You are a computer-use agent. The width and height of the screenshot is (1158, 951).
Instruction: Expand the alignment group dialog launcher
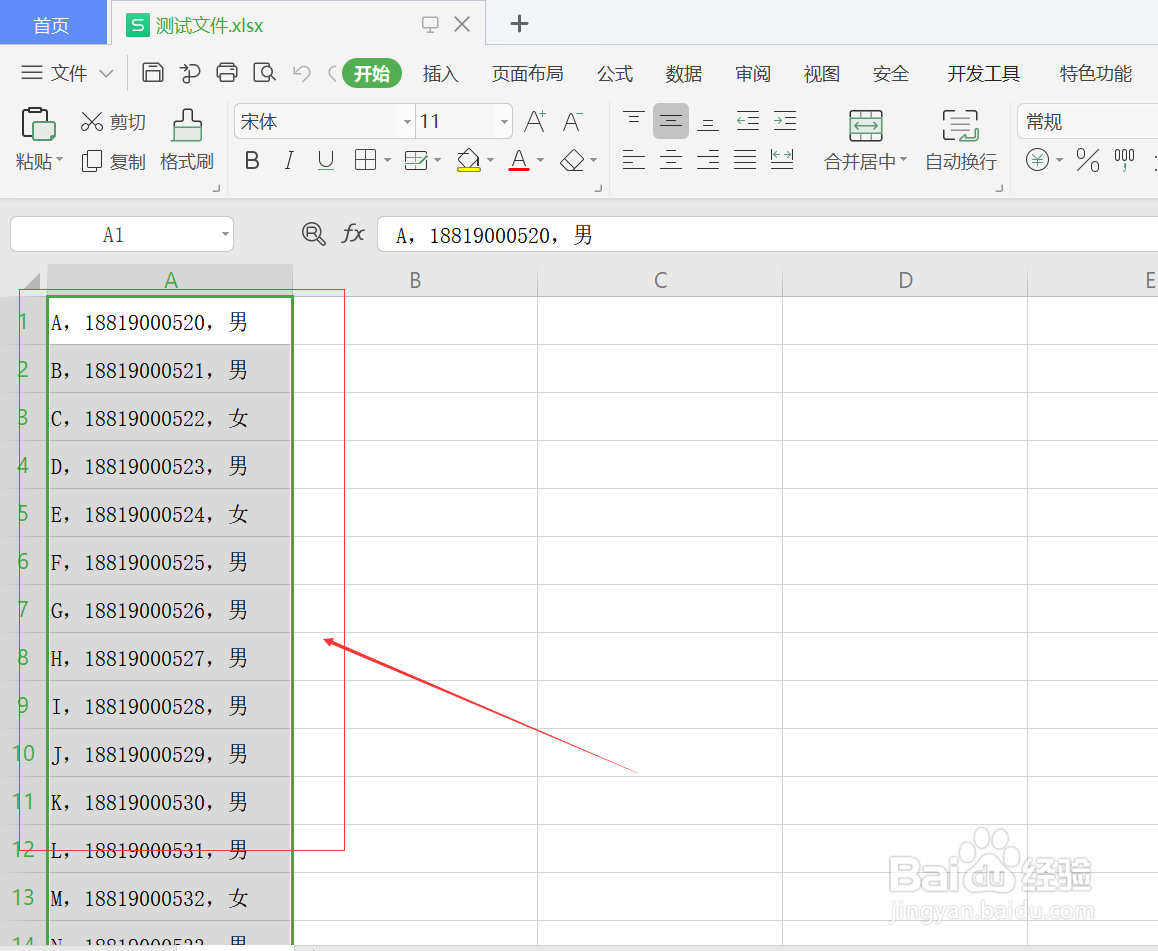999,188
